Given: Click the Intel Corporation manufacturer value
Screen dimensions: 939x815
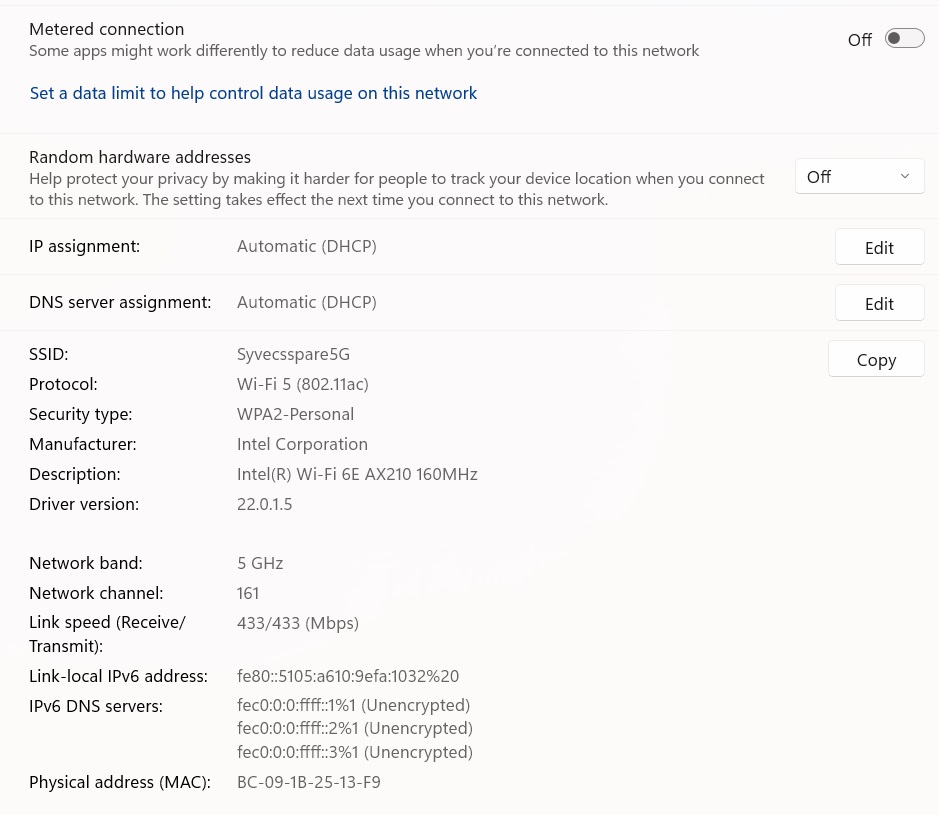Looking at the screenshot, I should point(302,444).
